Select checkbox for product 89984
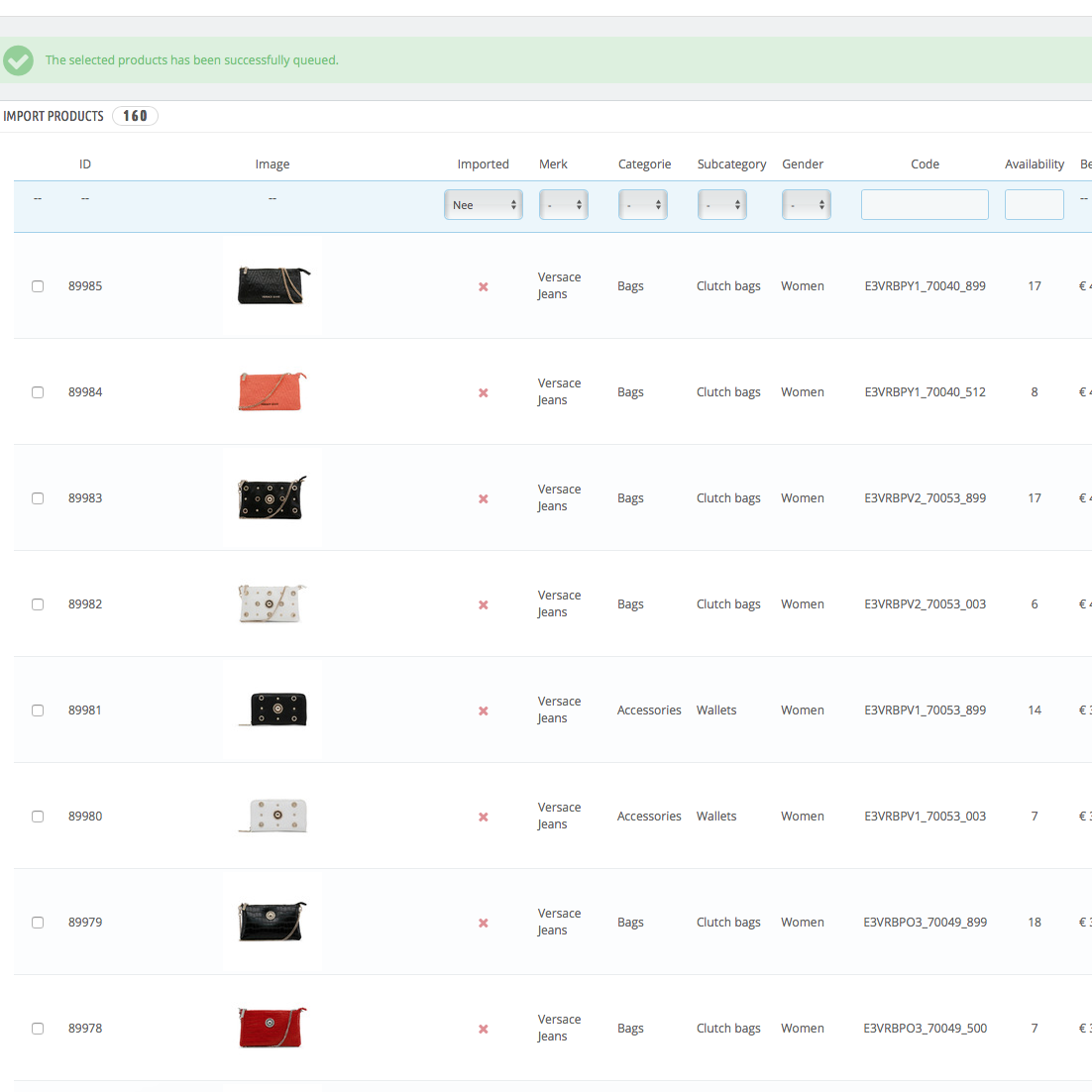The image size is (1092, 1092). tap(38, 392)
